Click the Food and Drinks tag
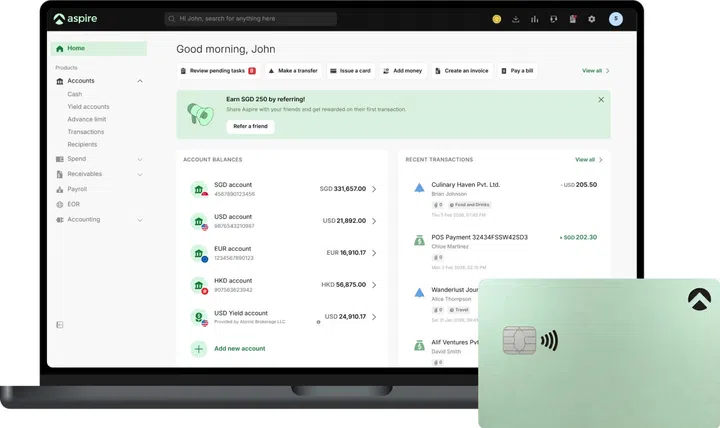Screen dimensions: 720x428 470,205
